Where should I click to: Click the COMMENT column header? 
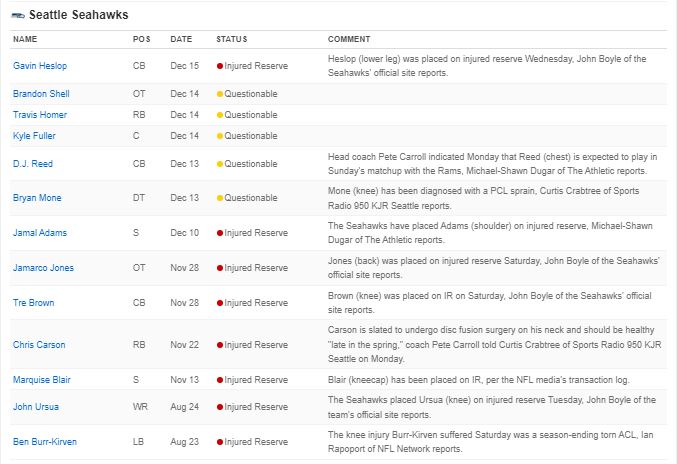pyautogui.click(x=349, y=39)
